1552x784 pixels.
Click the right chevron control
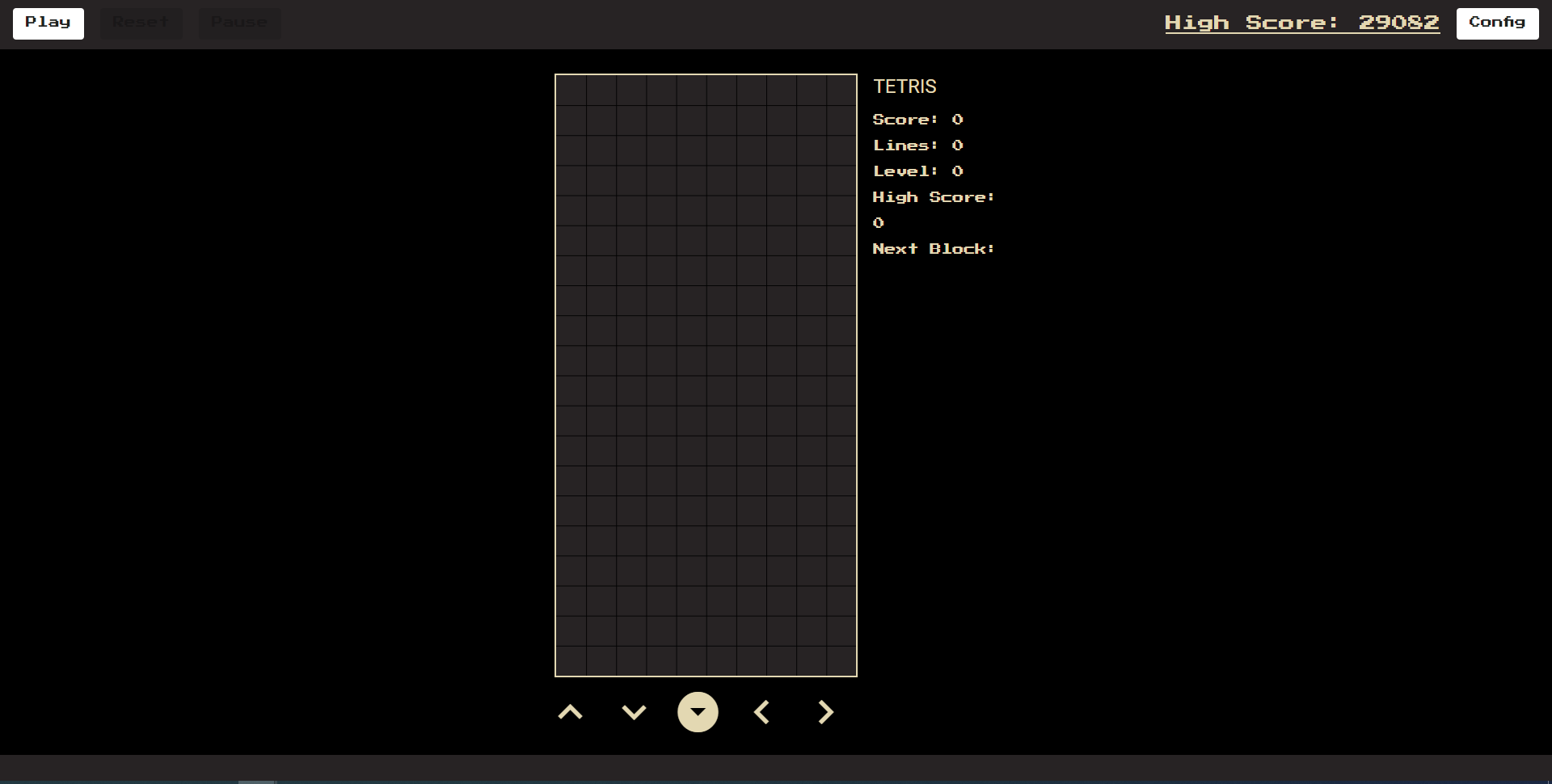(x=824, y=712)
